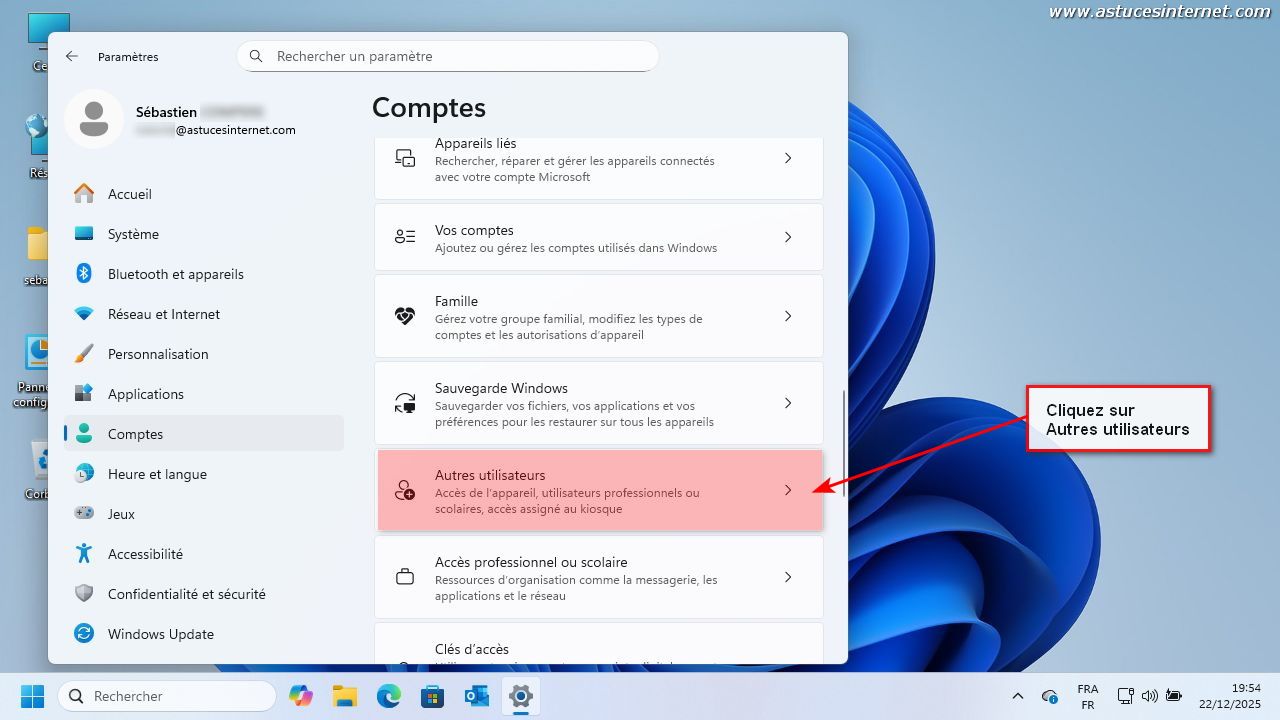Expand the Famille row chevron

[x=788, y=316]
